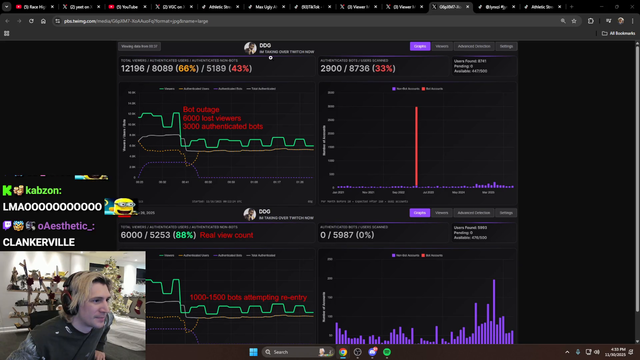The height and width of the screenshot is (360, 640).
Task: Close the active G6pXM7 image tab
Action: [468, 7]
